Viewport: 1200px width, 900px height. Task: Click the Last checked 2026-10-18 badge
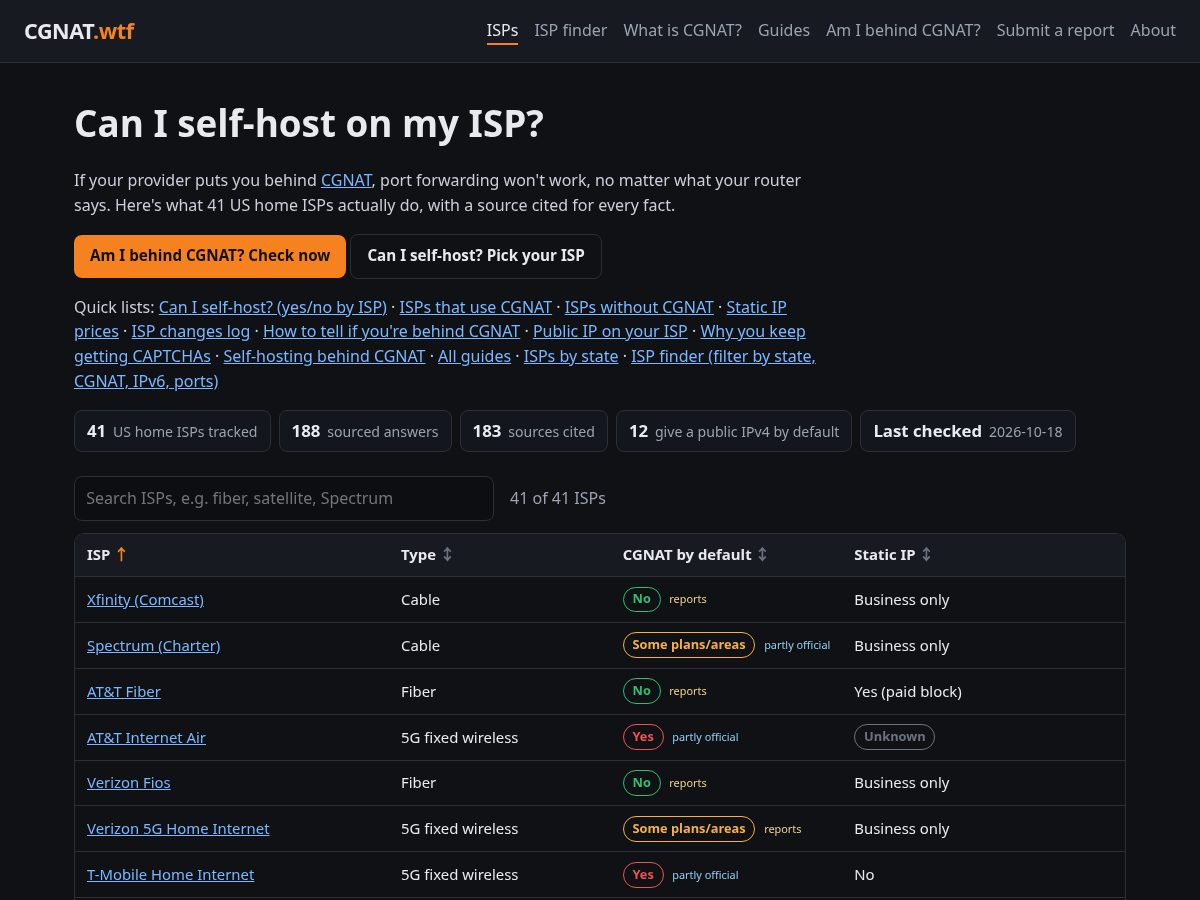[968, 431]
